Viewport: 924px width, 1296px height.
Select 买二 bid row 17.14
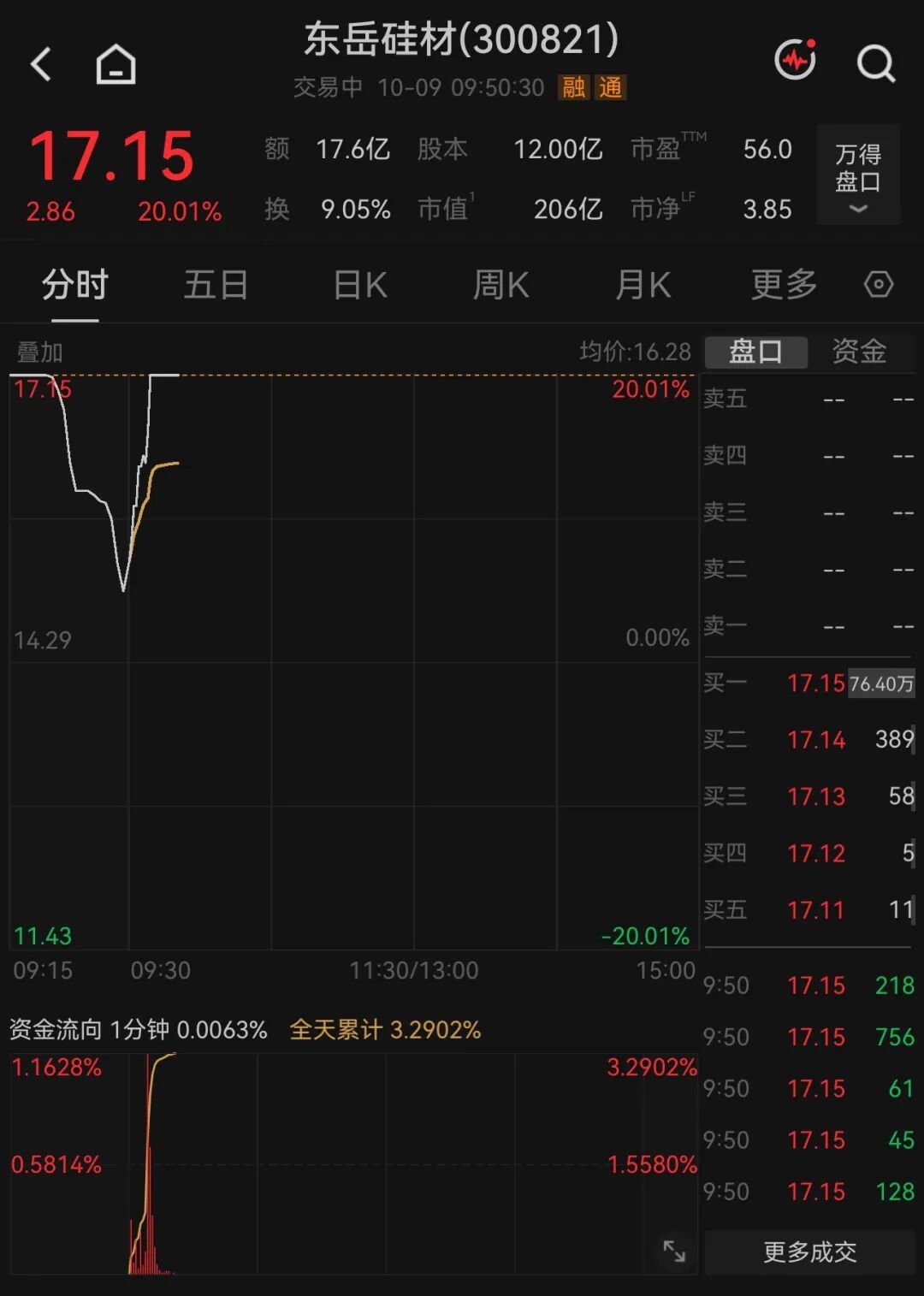pos(809,739)
